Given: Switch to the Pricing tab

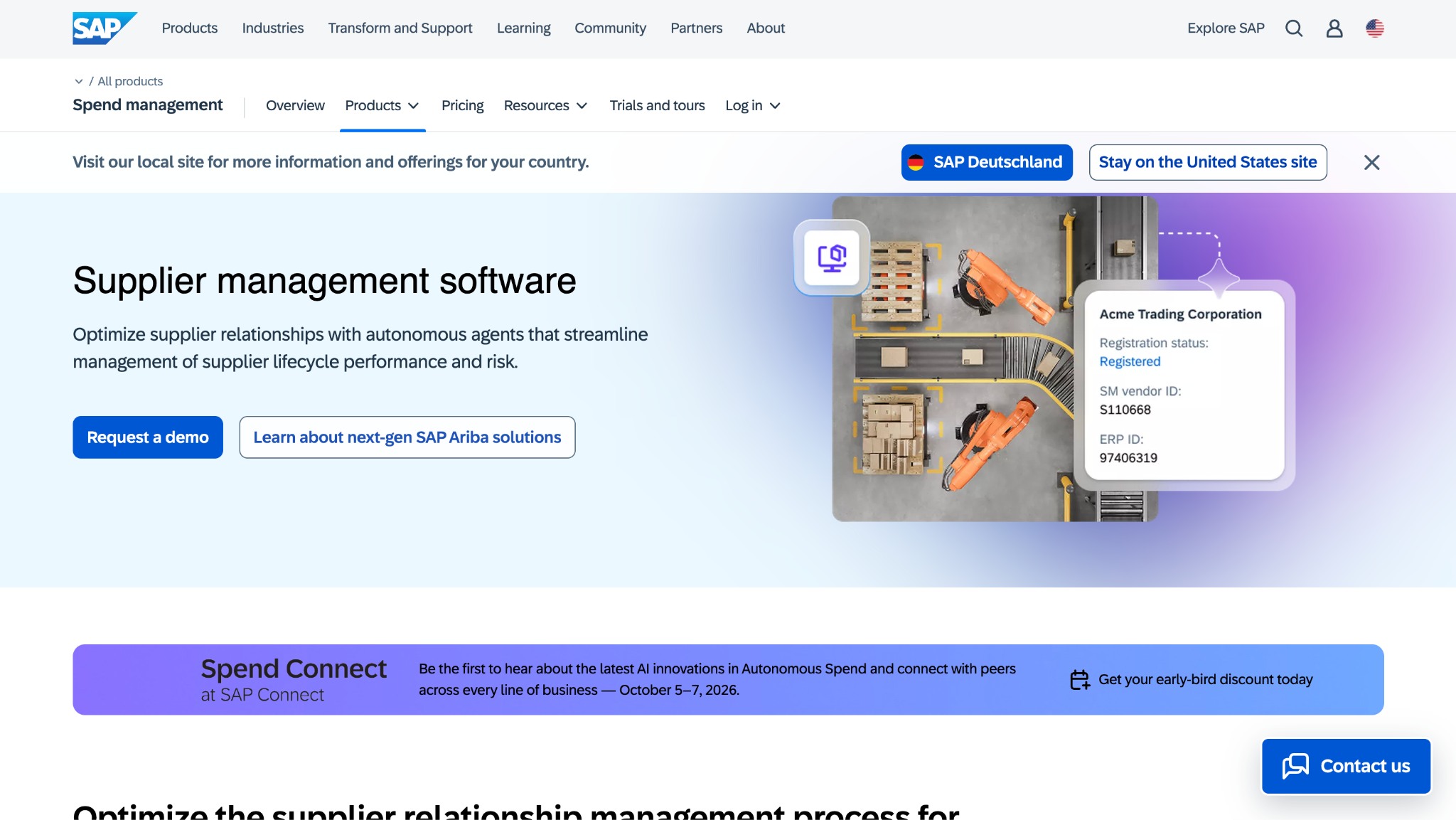Looking at the screenshot, I should (462, 105).
